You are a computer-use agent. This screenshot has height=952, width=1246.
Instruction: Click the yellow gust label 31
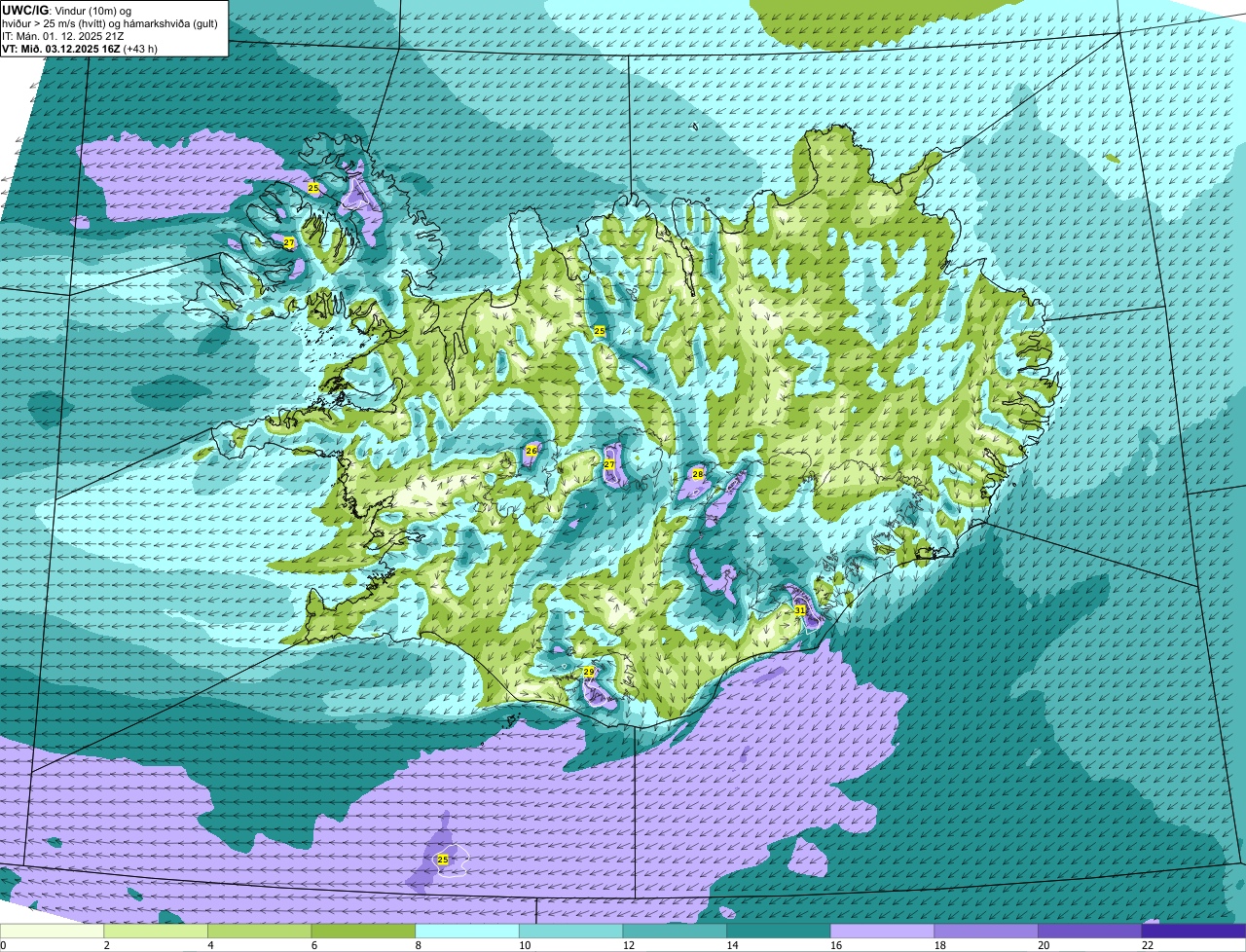coord(800,610)
